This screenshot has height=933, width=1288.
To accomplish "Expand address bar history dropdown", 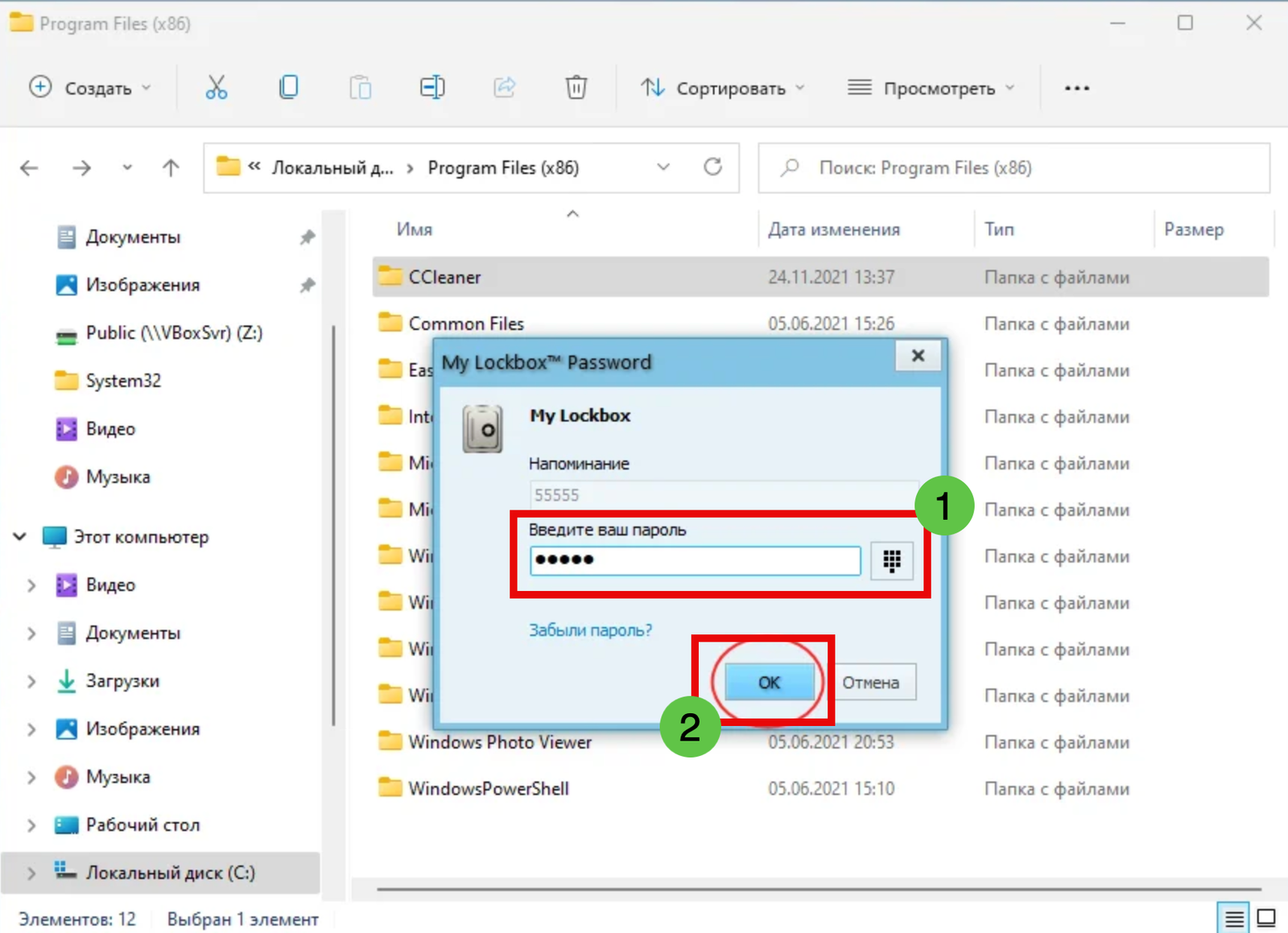I will coord(663,167).
